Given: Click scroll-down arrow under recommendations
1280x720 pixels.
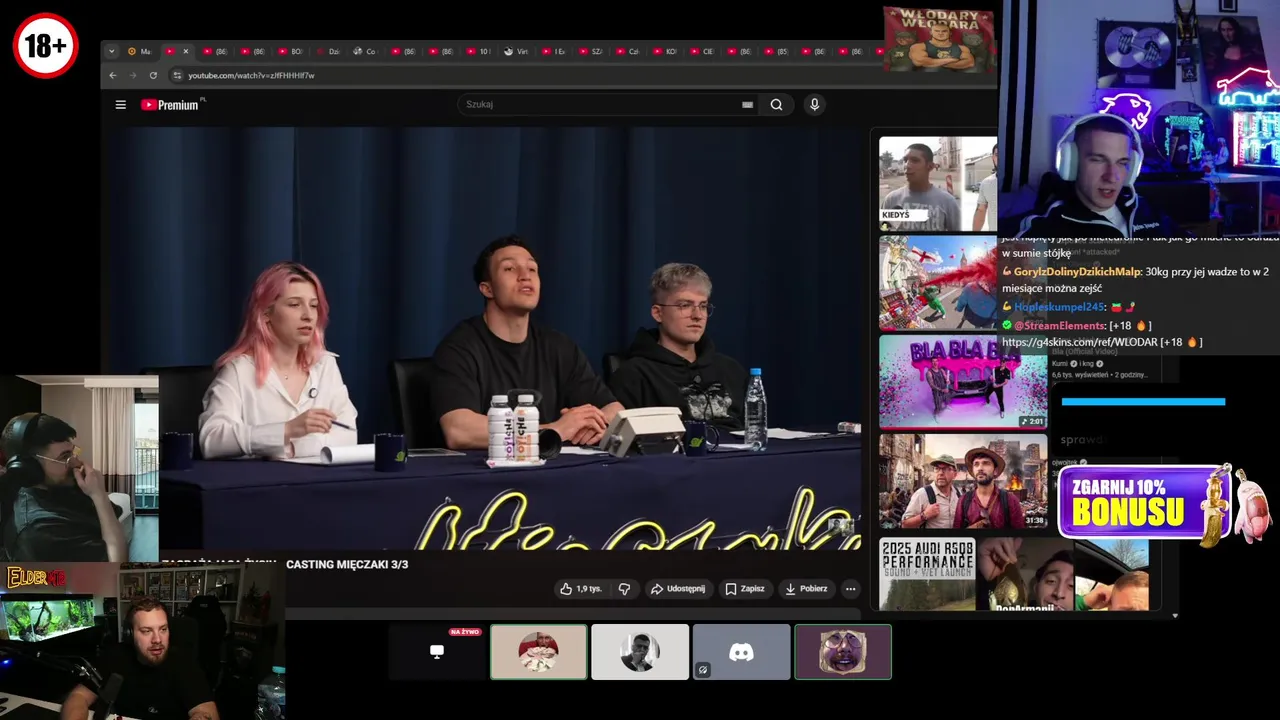Looking at the screenshot, I should pyautogui.click(x=1175, y=616).
